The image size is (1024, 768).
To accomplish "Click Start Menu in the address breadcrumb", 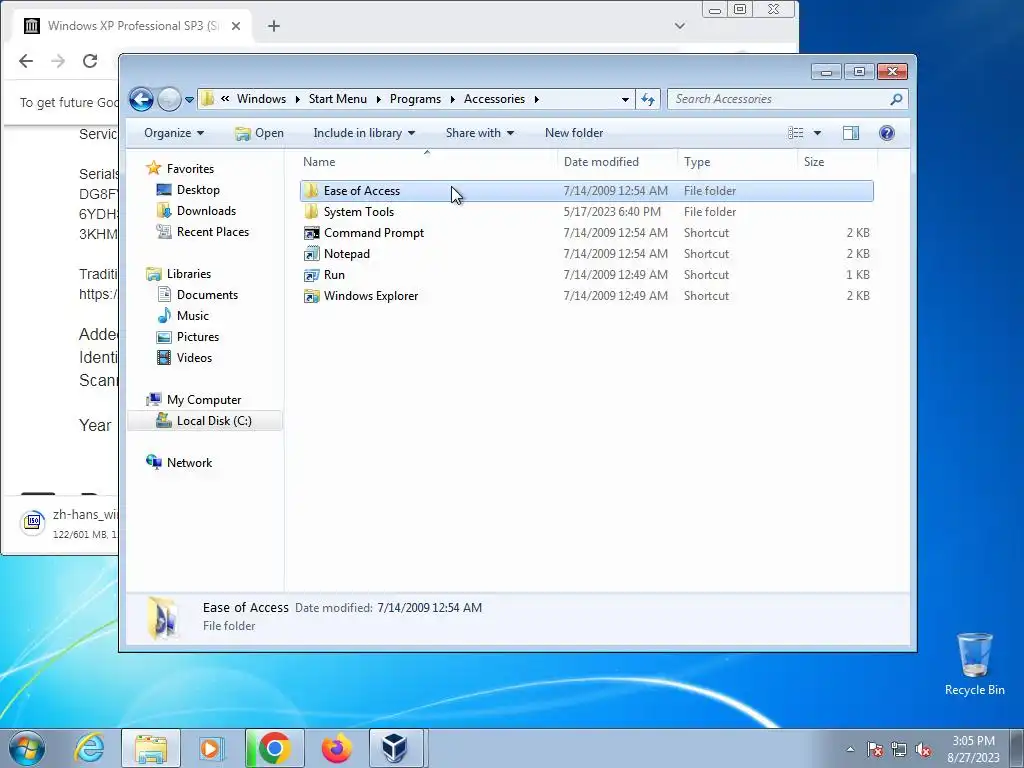I will (x=338, y=99).
